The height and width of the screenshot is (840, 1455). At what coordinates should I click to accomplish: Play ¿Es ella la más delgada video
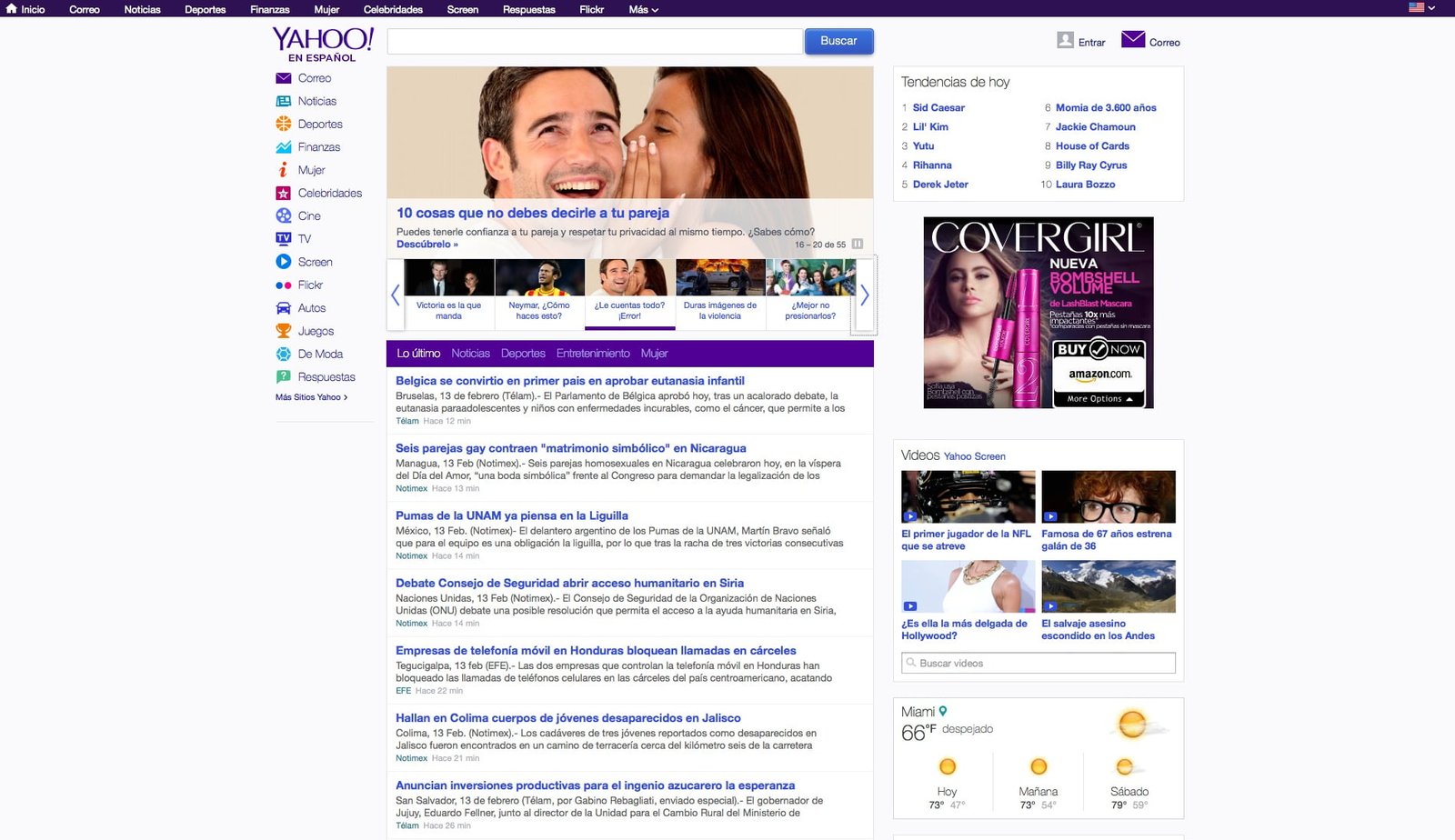(x=968, y=586)
